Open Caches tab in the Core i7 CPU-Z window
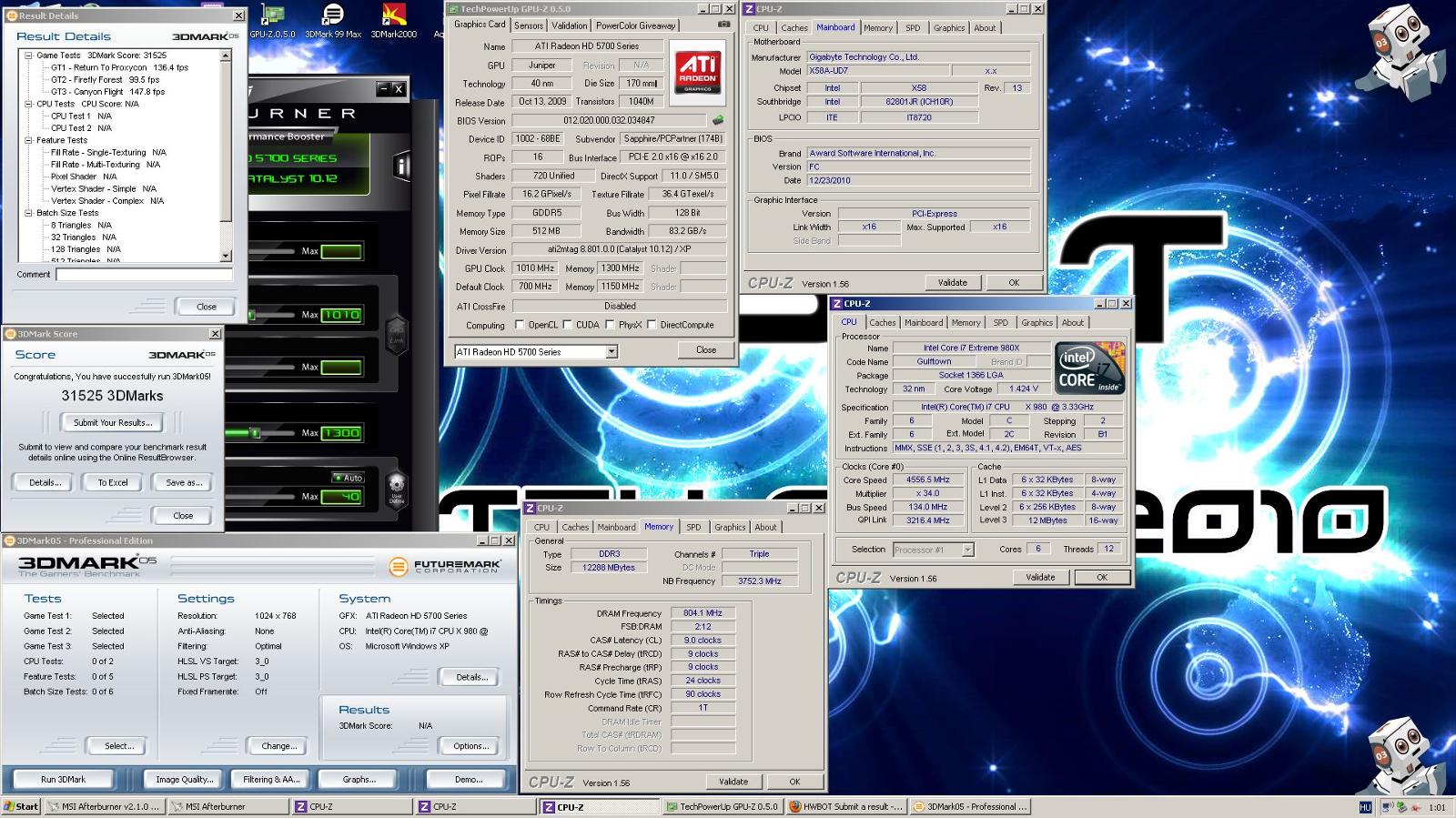The image size is (1456, 818). click(882, 322)
